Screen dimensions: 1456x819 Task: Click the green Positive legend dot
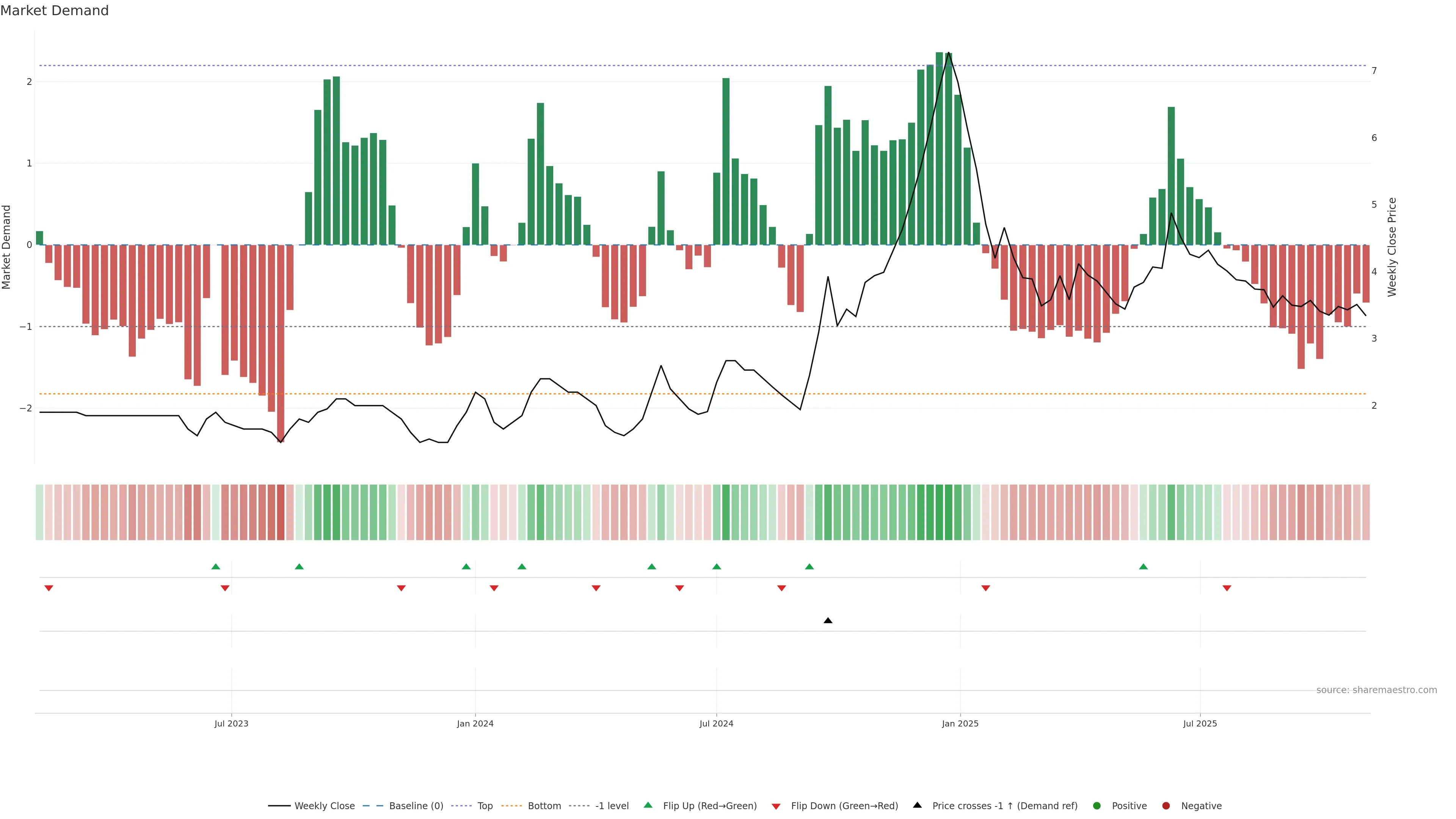point(1097,805)
